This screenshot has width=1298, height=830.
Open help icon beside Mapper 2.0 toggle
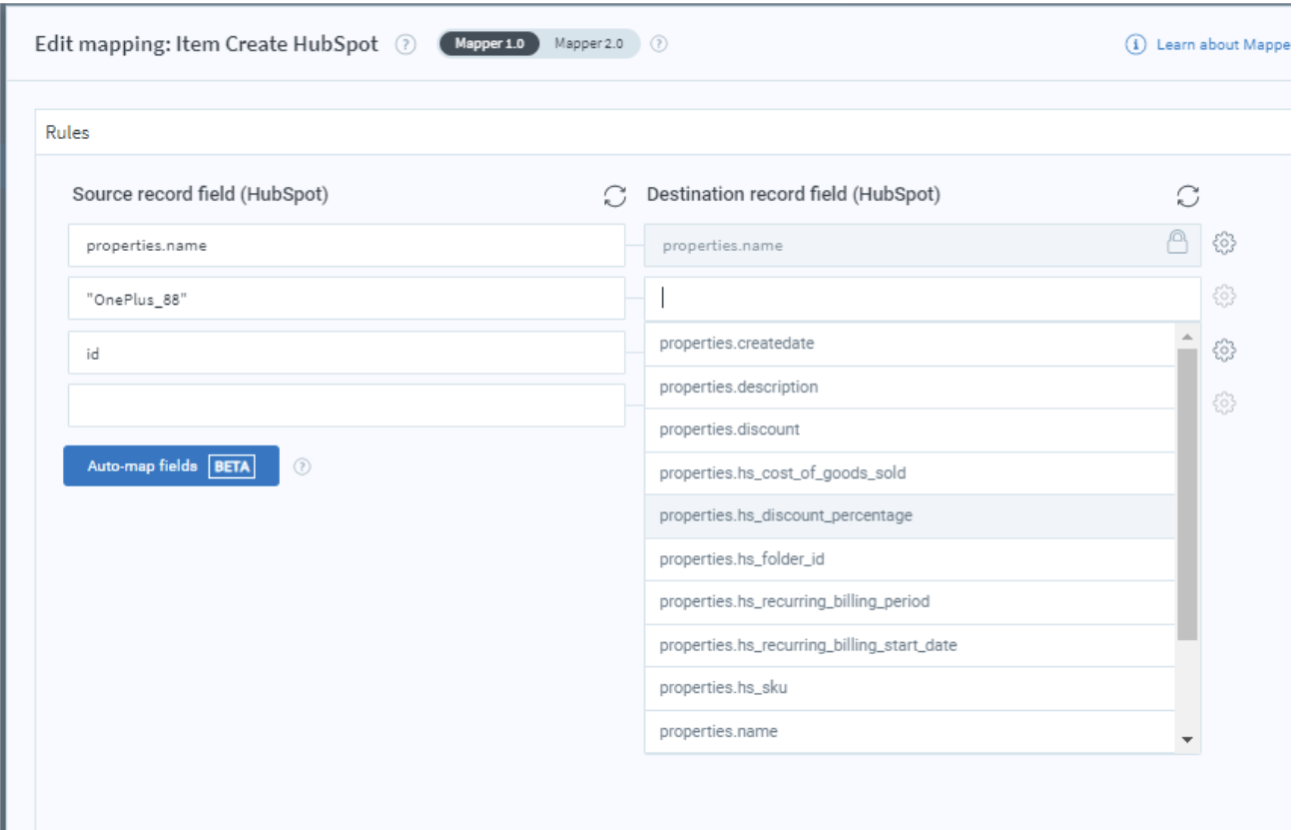[659, 44]
